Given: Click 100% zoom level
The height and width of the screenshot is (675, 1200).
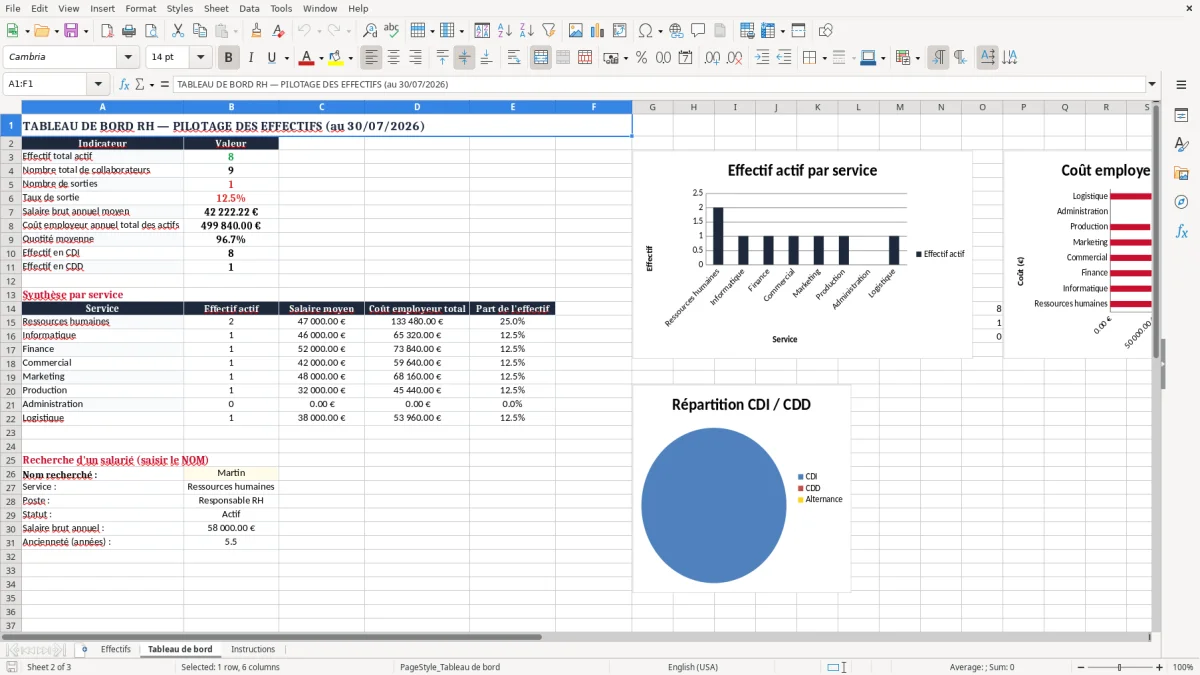Looking at the screenshot, I should pyautogui.click(x=1183, y=667).
